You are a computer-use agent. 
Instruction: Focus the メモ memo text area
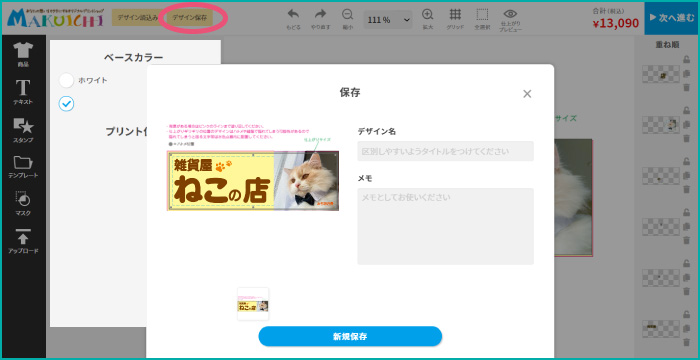445,226
